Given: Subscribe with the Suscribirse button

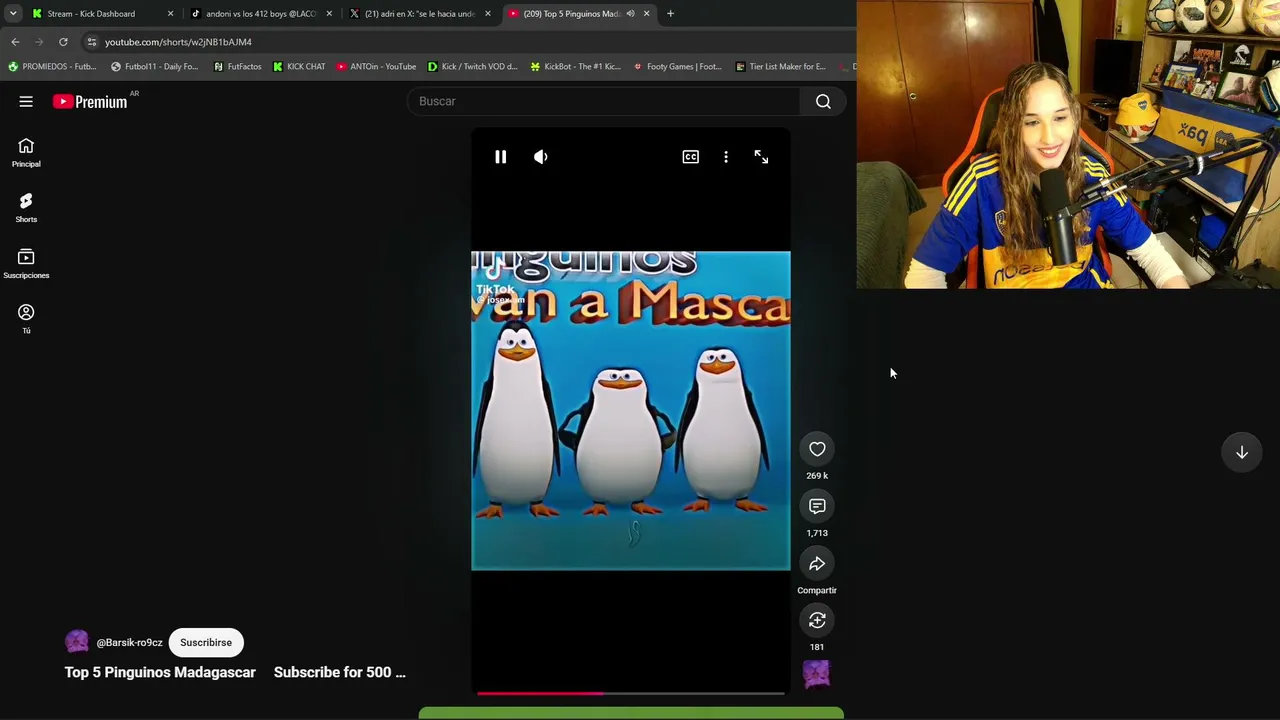Looking at the screenshot, I should click(206, 642).
